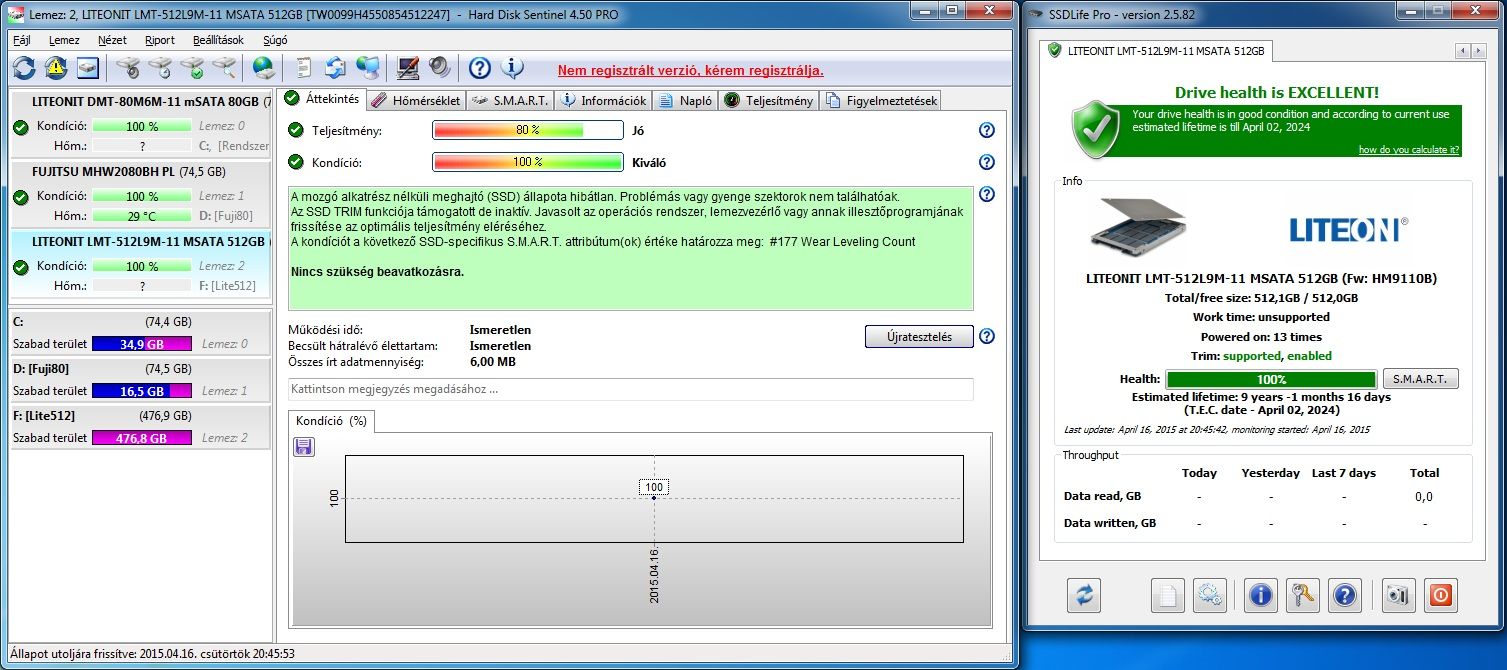Switch to the S.M.A.R.T. tab
Image resolution: width=1507 pixels, height=670 pixels.
coord(509,100)
